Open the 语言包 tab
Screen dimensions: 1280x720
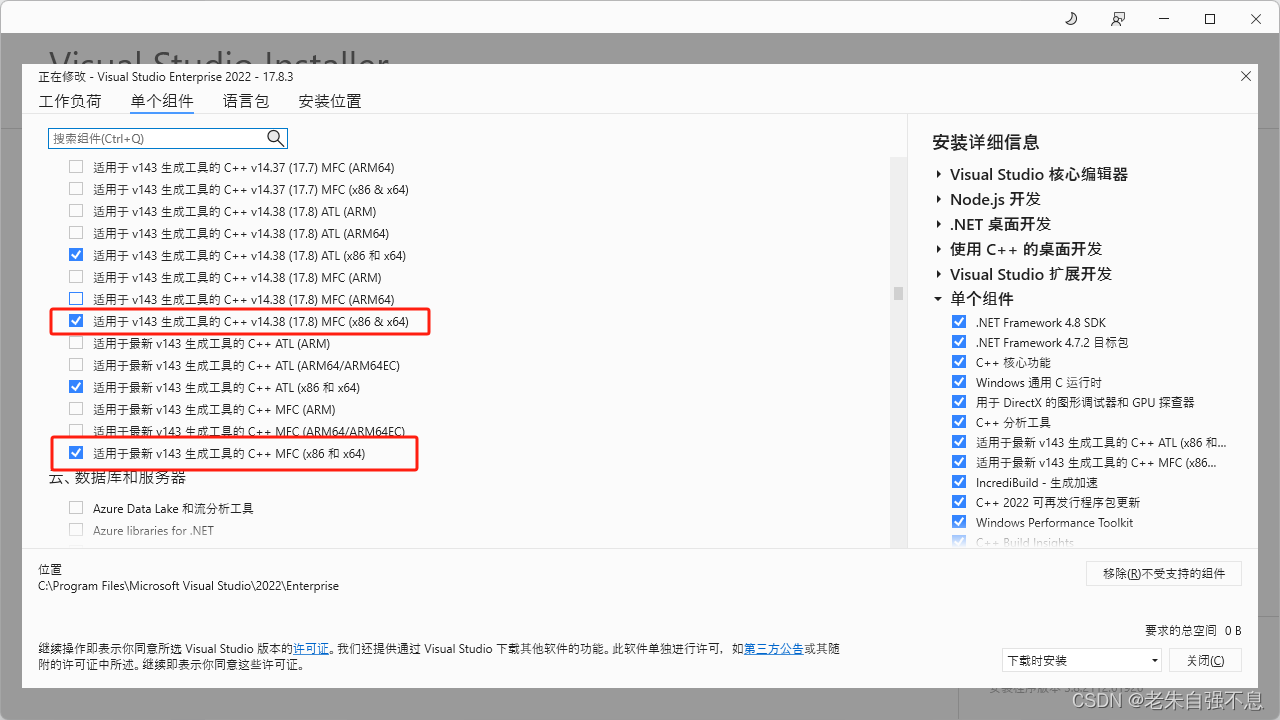[246, 101]
